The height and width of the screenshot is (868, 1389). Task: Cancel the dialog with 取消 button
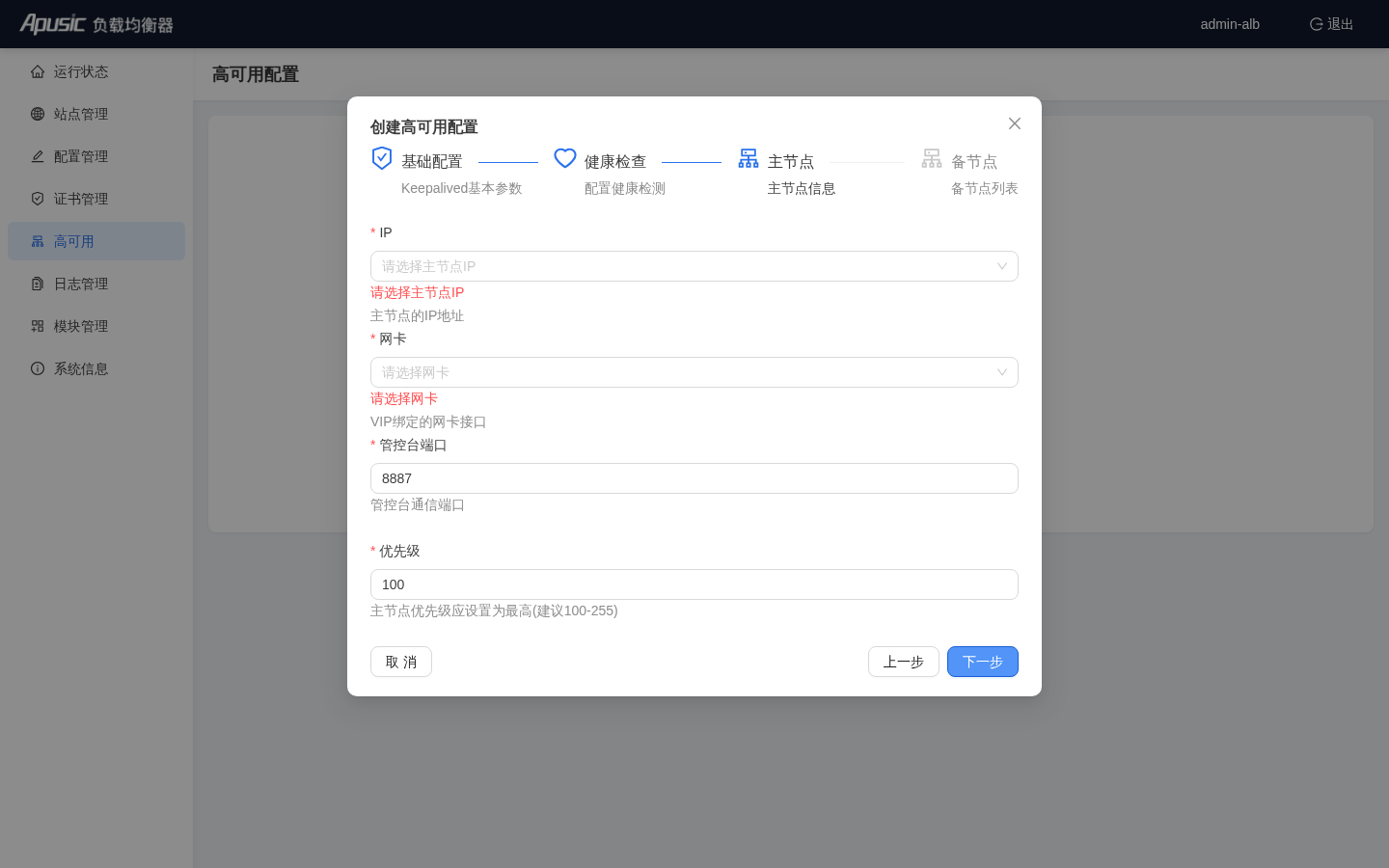[x=401, y=662]
